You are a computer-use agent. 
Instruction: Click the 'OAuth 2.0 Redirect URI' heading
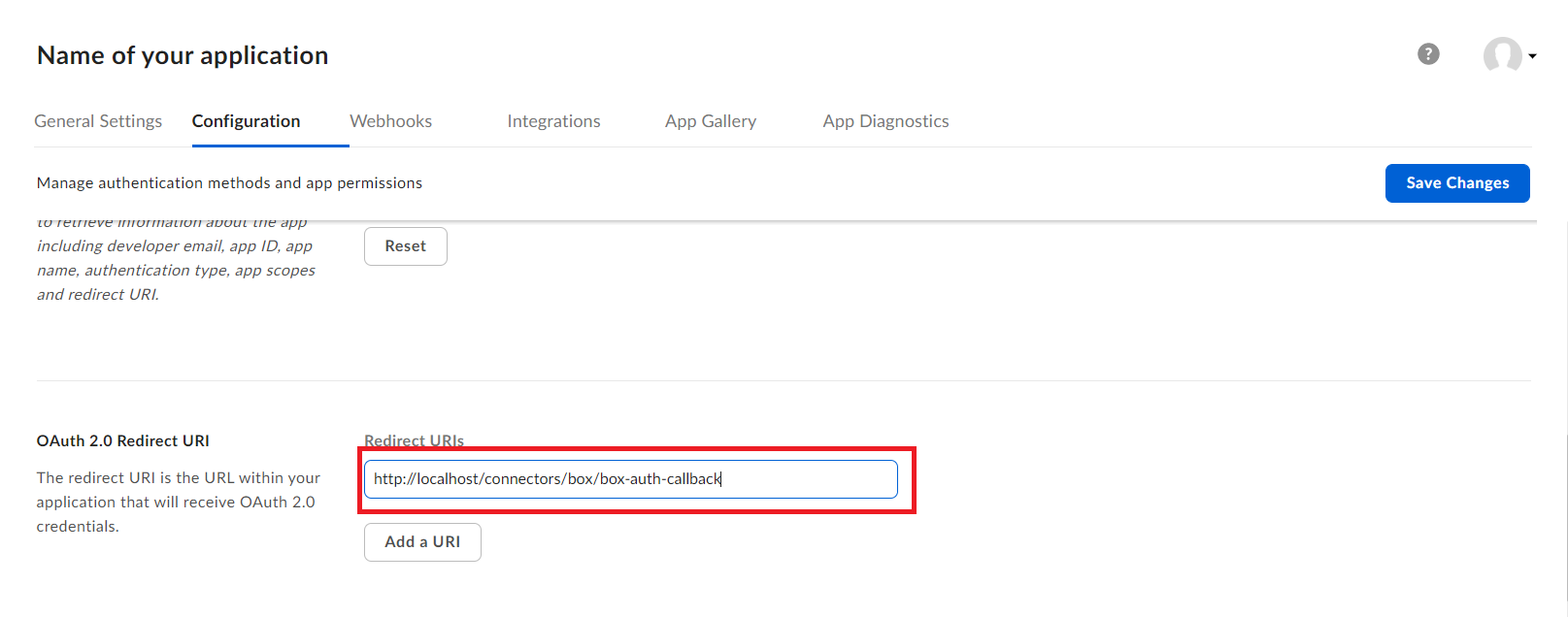point(123,440)
